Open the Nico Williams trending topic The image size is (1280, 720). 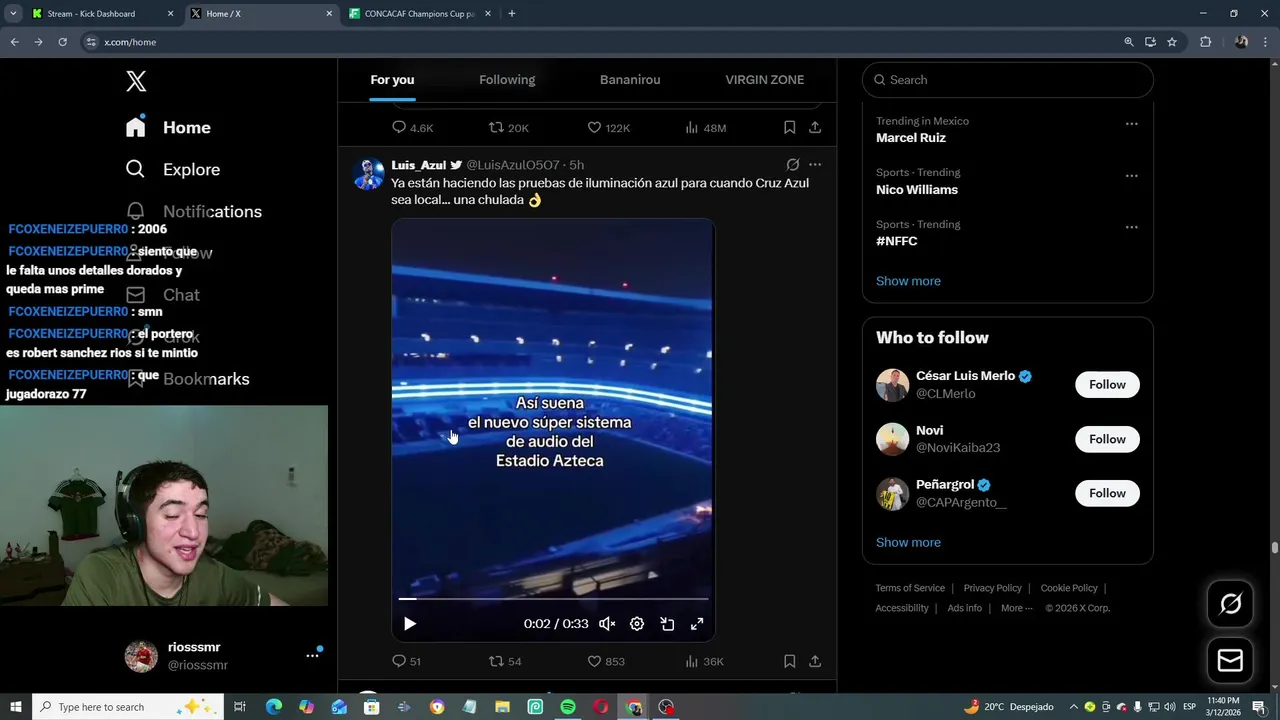(x=917, y=189)
